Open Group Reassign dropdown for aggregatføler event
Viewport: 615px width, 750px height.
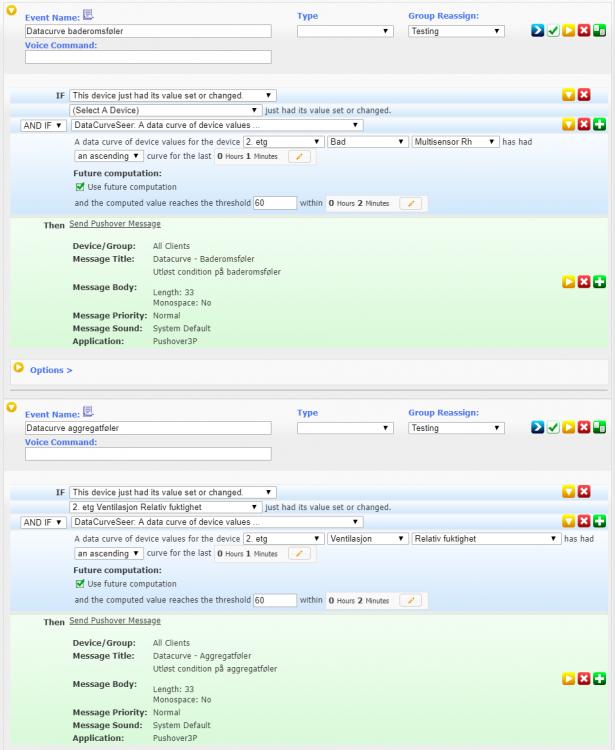point(456,428)
